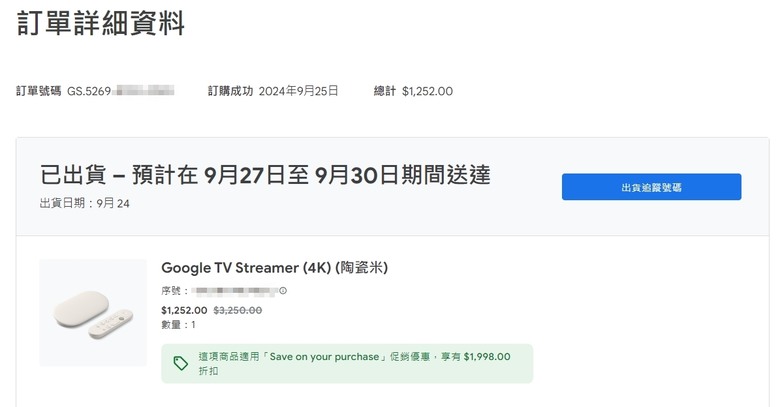The height and width of the screenshot is (407, 780).
Task: Click the Save on your purchase promo message
Action: (354, 363)
